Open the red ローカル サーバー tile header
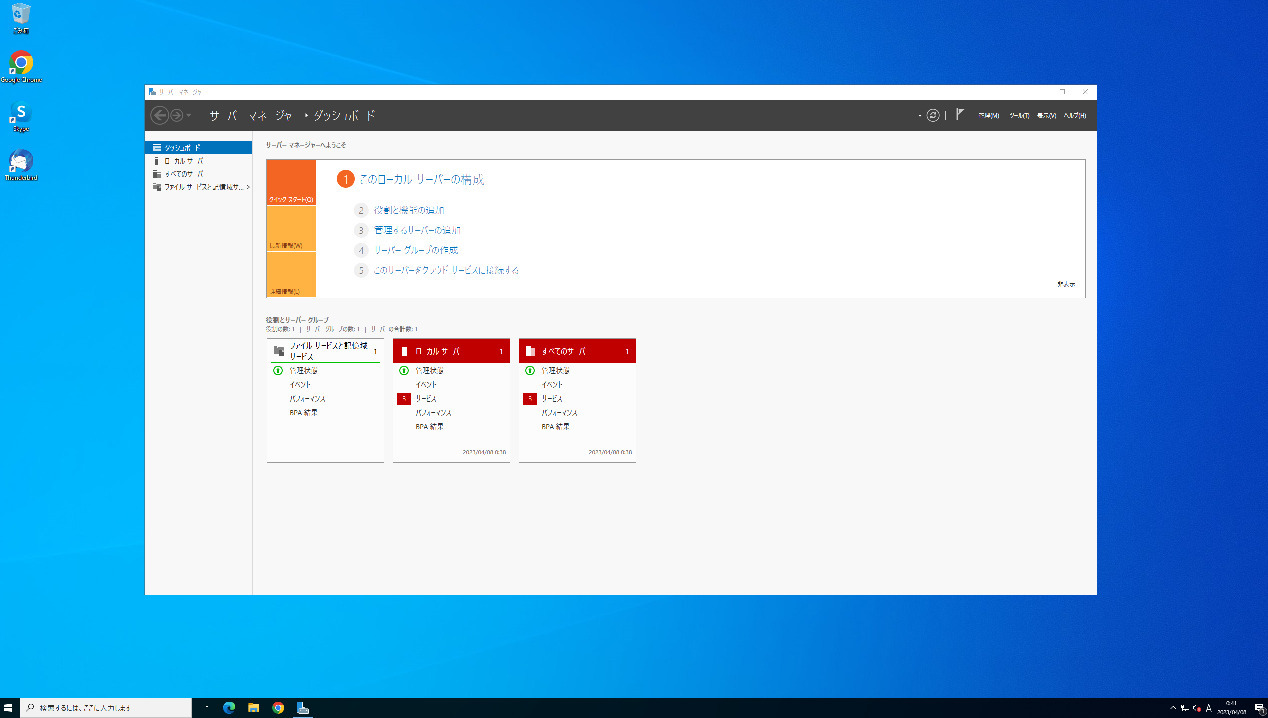 click(x=451, y=351)
